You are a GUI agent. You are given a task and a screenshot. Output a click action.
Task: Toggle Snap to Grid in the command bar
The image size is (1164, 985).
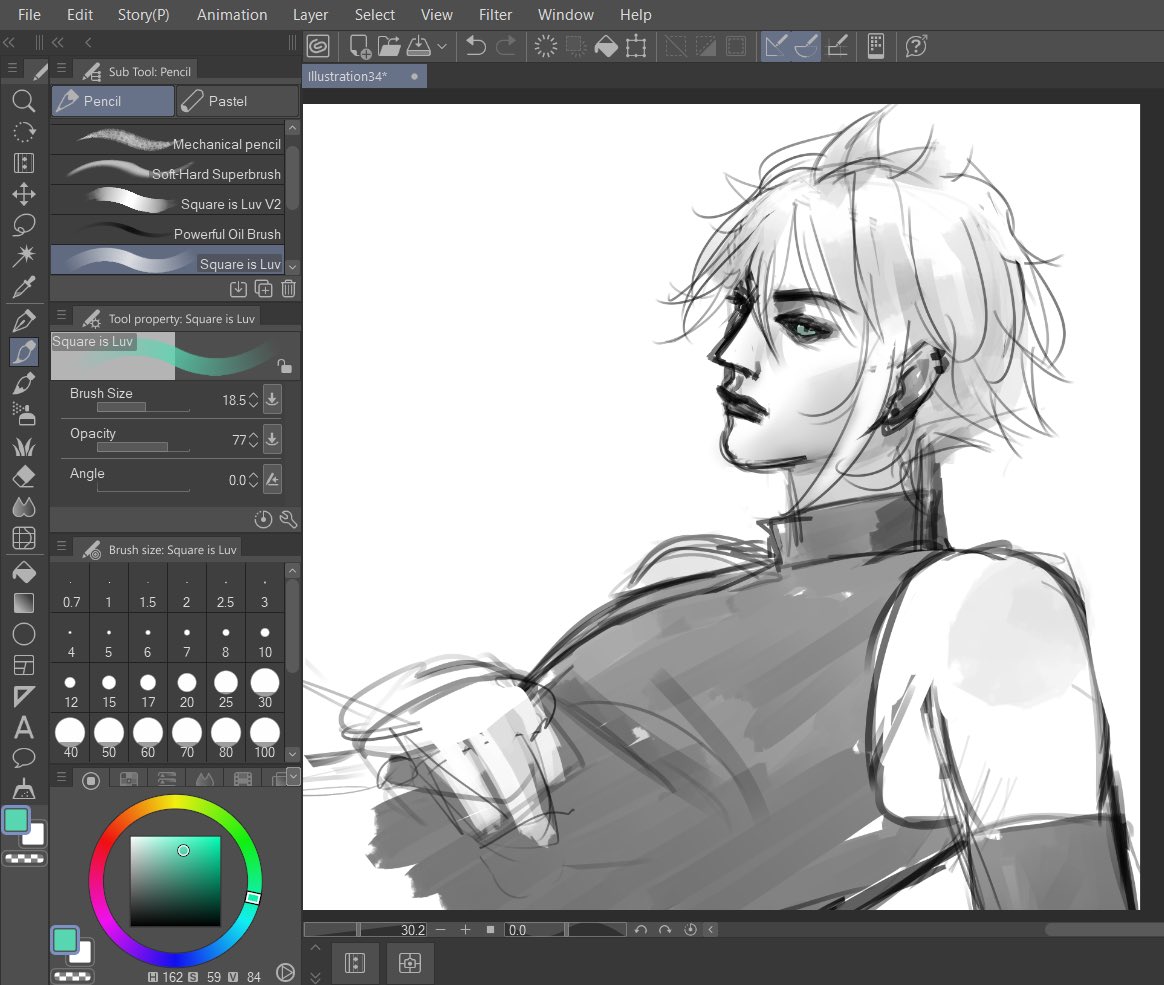click(x=837, y=46)
